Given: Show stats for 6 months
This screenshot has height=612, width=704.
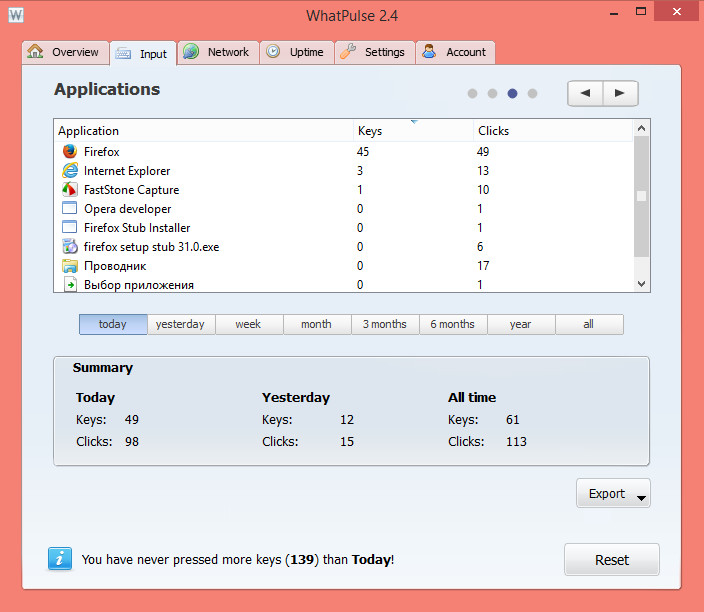Looking at the screenshot, I should [x=453, y=324].
